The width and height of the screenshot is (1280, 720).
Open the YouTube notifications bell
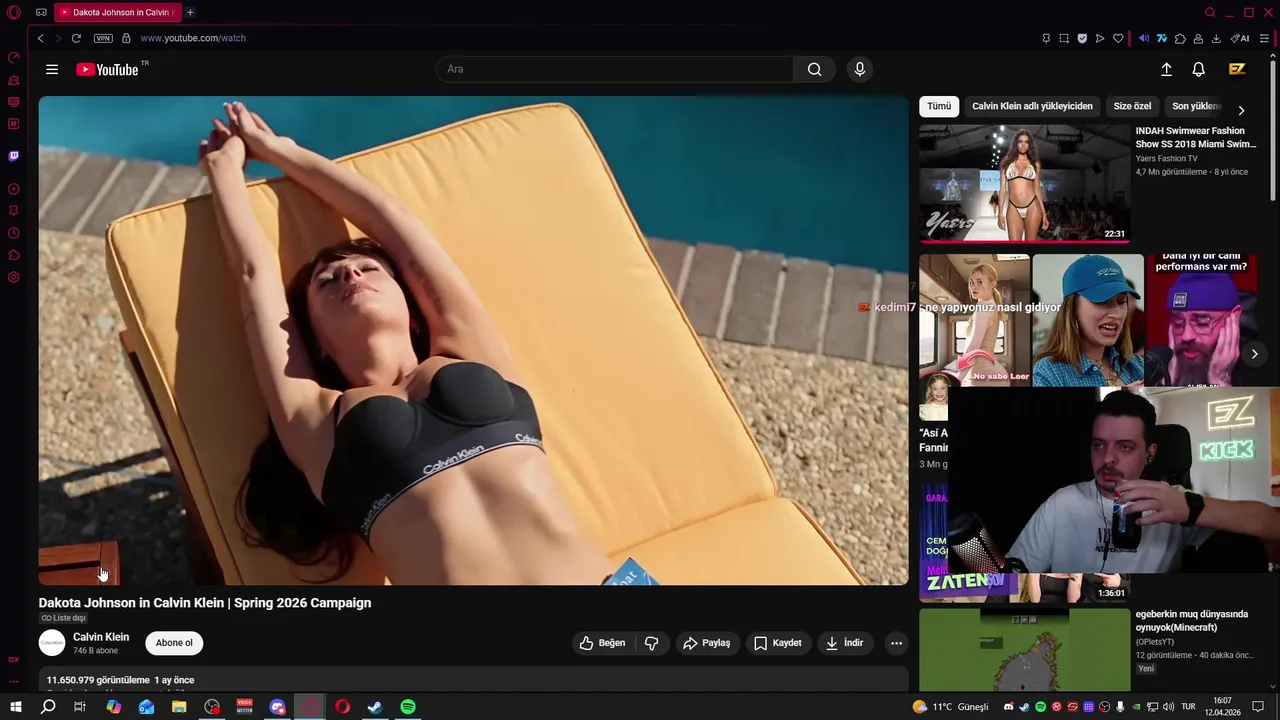coord(1198,69)
